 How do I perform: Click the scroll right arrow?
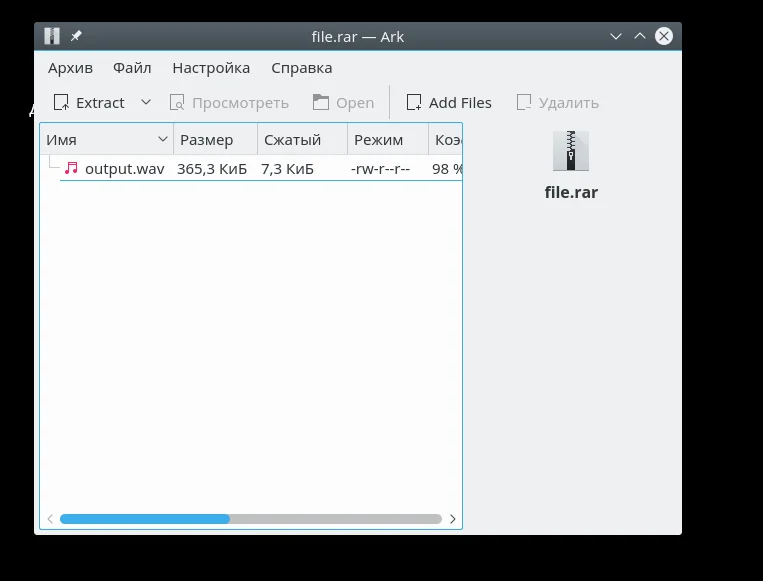(x=453, y=519)
